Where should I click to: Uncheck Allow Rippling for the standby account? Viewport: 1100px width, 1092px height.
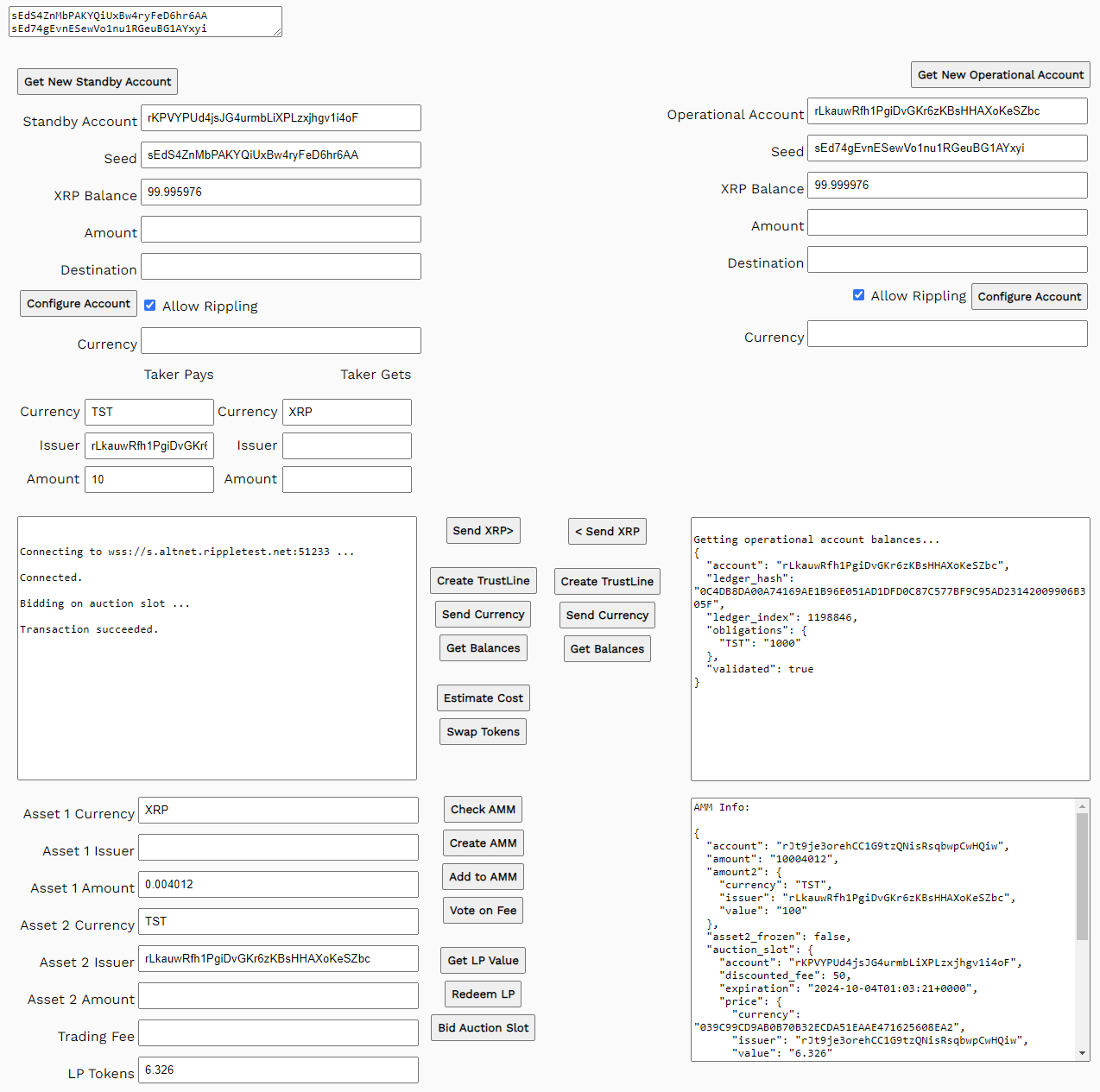150,306
